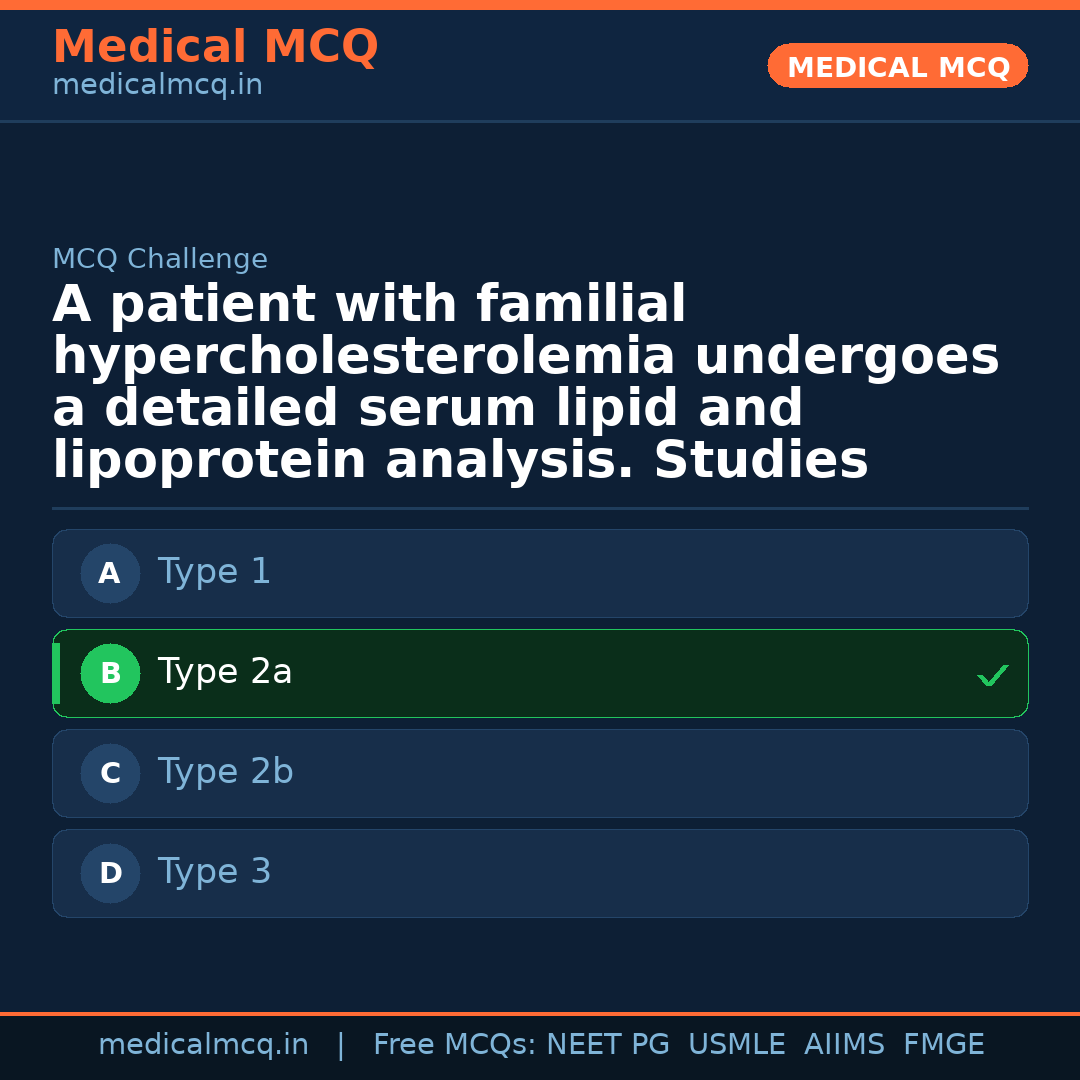Screen dimensions: 1080x1080
Task: Click the A letter circle icon
Action: point(110,574)
